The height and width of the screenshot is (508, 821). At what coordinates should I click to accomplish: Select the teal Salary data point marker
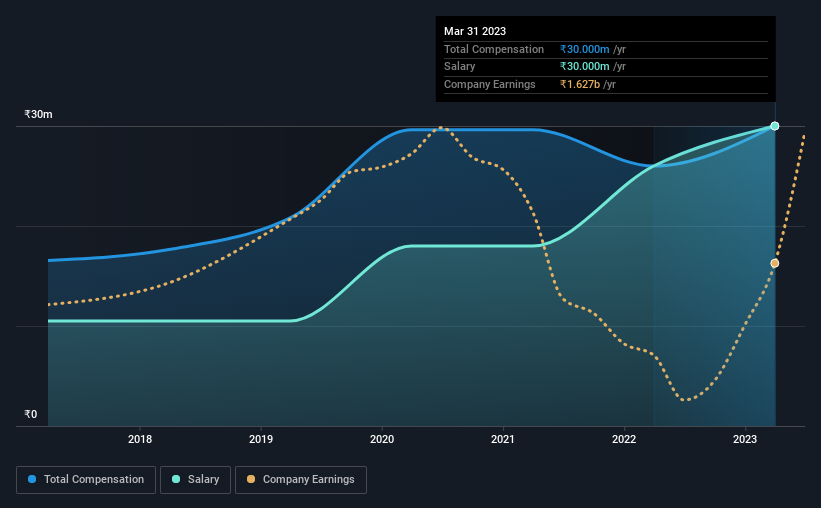coord(775,126)
